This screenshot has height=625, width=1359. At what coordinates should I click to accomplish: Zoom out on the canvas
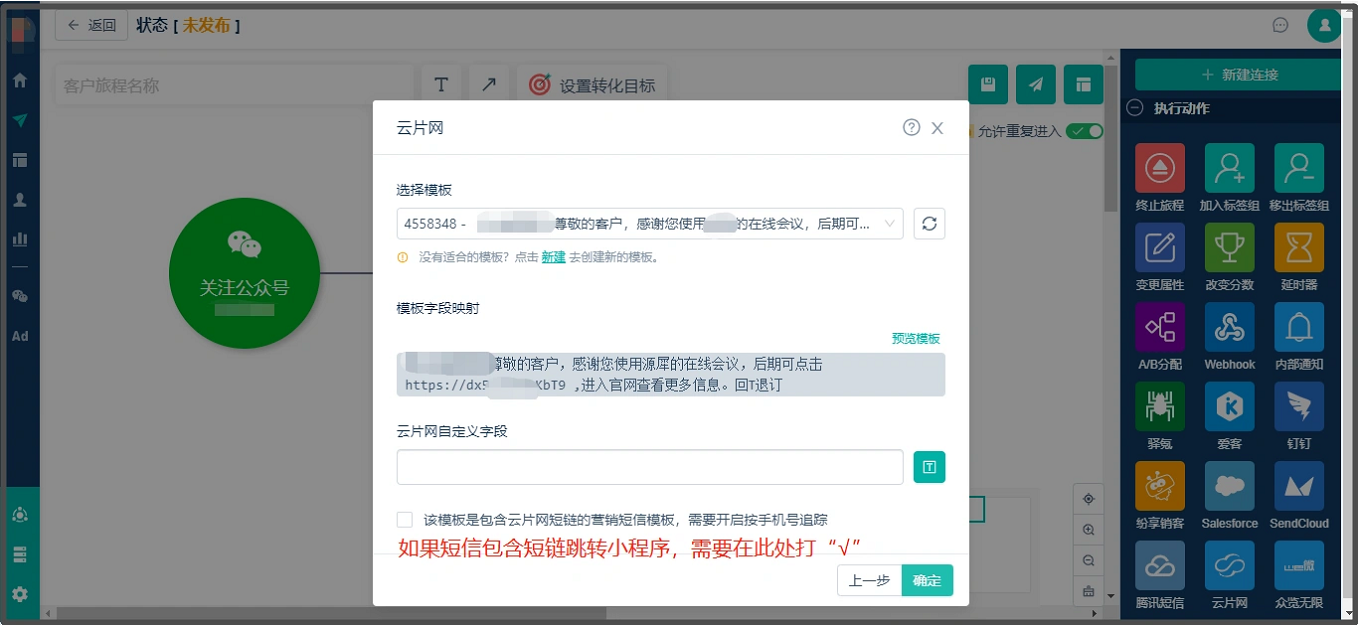pos(1088,561)
